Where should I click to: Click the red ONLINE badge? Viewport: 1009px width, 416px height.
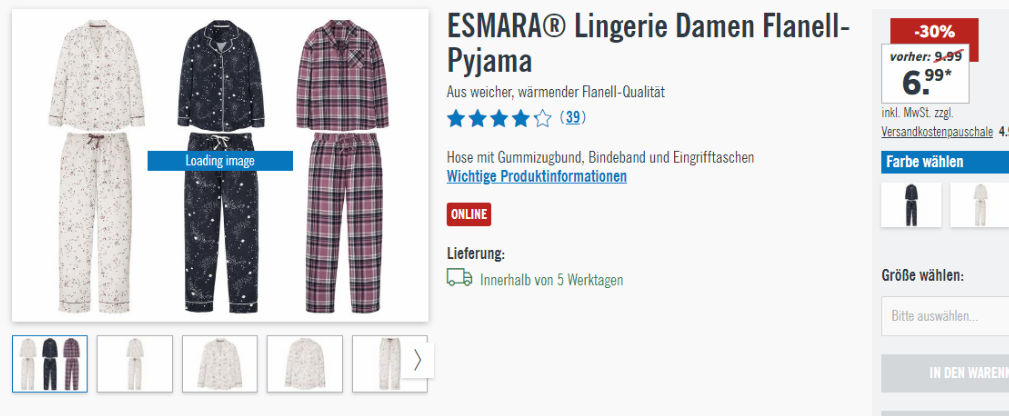tap(468, 214)
